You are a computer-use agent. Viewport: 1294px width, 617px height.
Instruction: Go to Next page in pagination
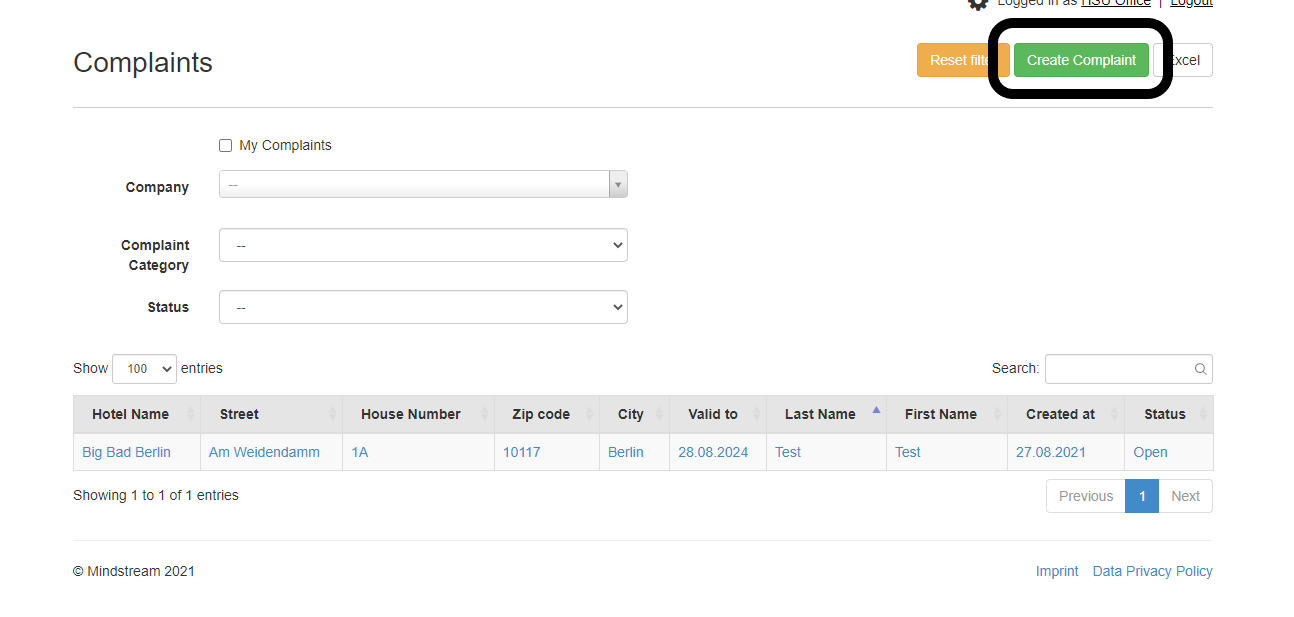[x=1185, y=496]
